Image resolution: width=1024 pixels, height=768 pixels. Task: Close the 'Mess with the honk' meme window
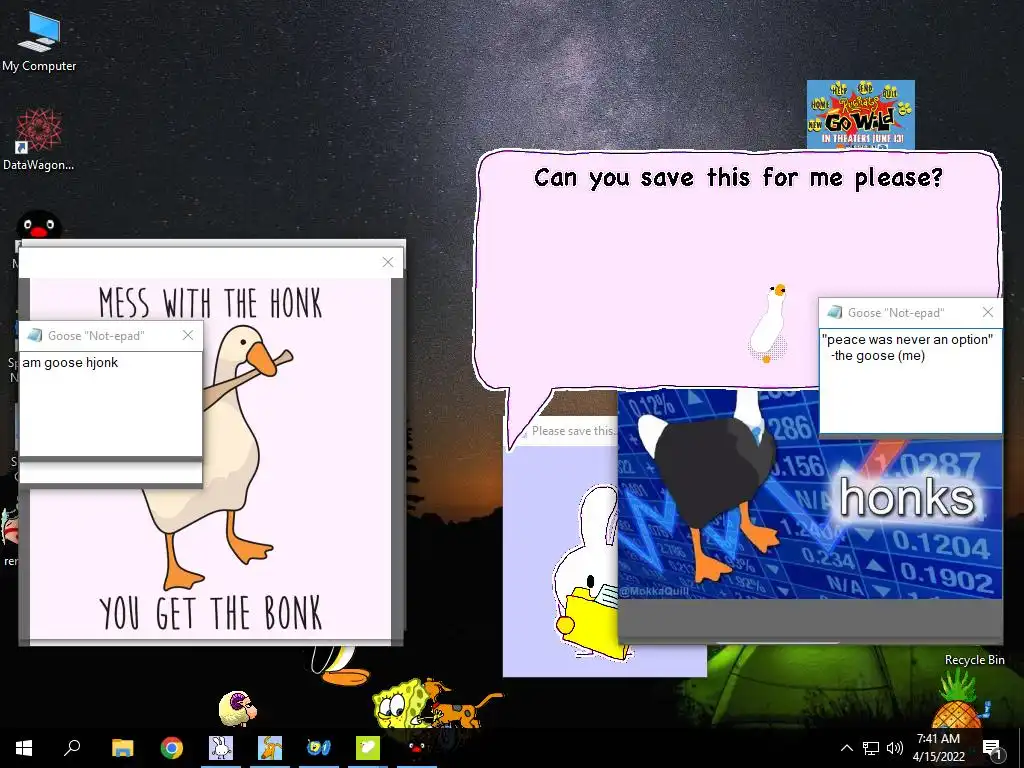[x=388, y=262]
